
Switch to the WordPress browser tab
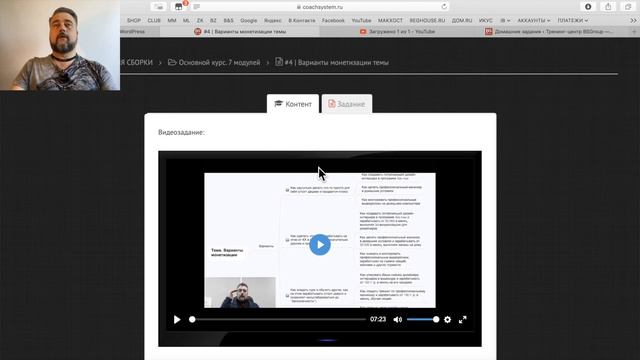coord(139,31)
